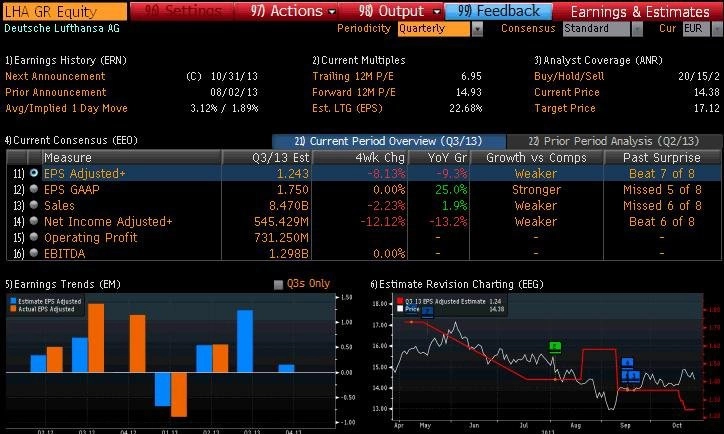Open Current Multiples section link

(x=359, y=60)
